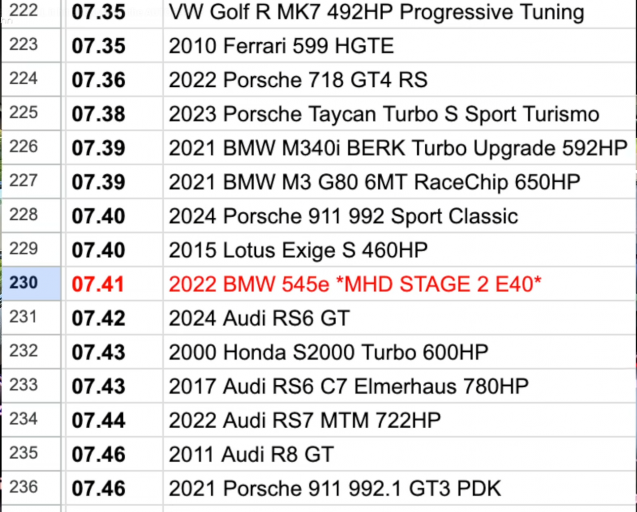637x512 pixels.
Task: Select row header 223
Action: 31,45
